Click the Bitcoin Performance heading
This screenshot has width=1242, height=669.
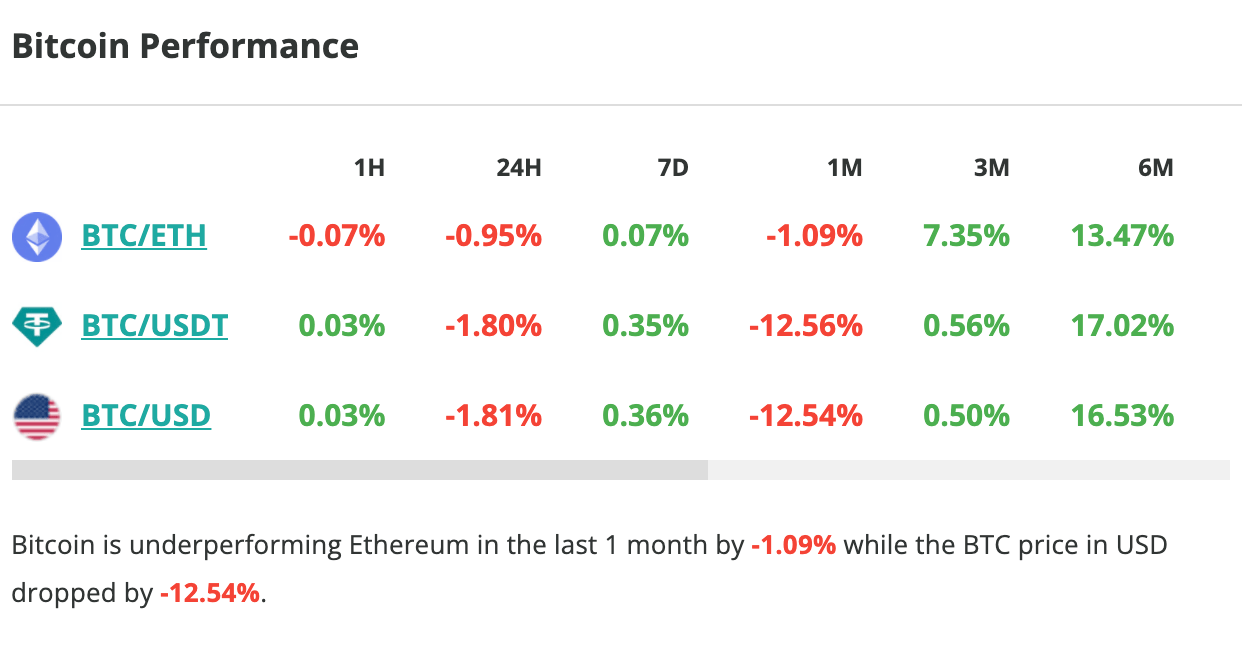184,45
